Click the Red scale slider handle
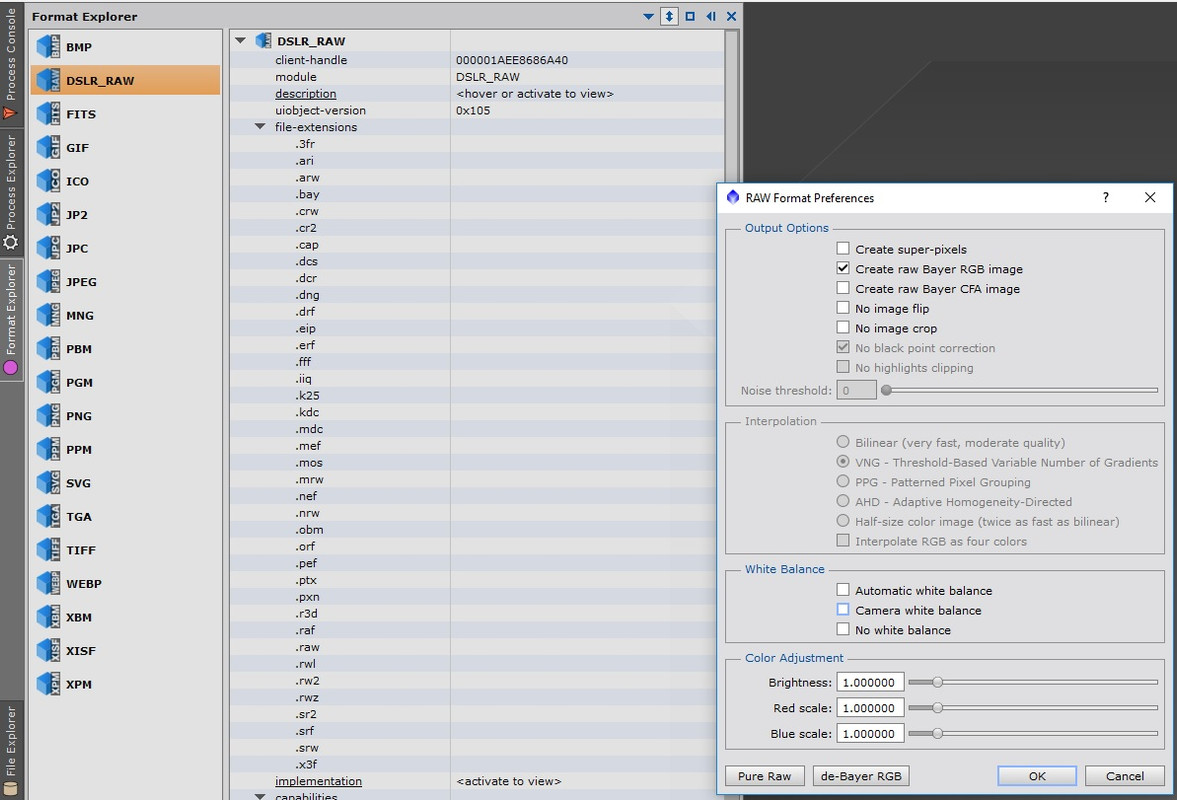 tap(937, 708)
